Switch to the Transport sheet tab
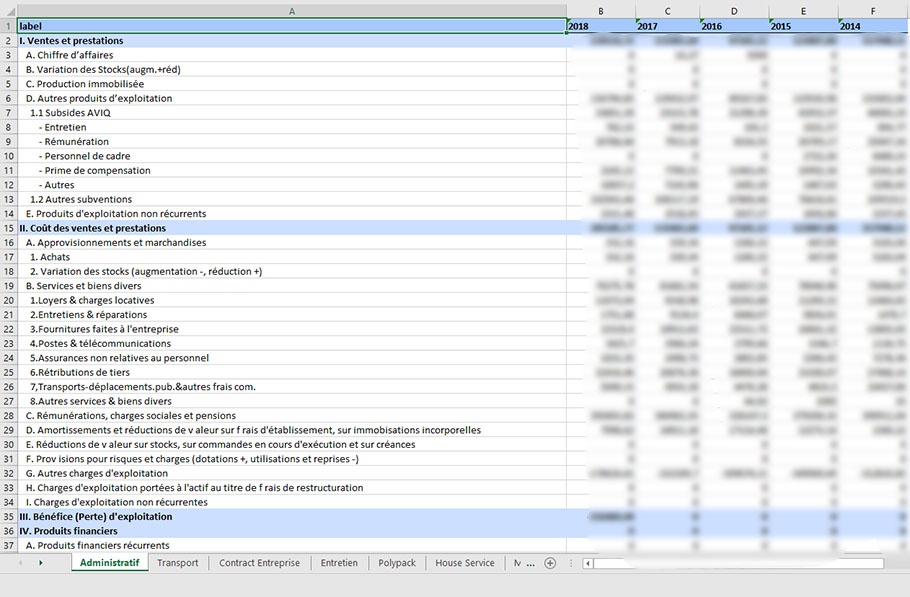This screenshot has height=597, width=910. [x=178, y=564]
